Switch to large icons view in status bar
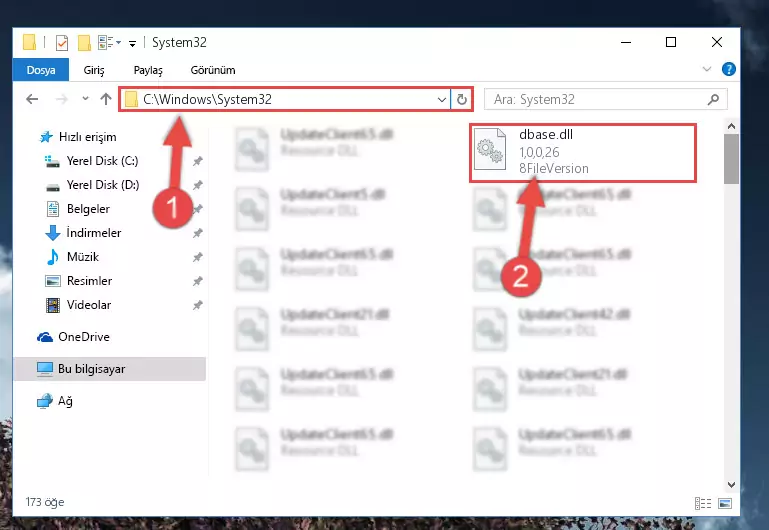 pyautogui.click(x=725, y=503)
